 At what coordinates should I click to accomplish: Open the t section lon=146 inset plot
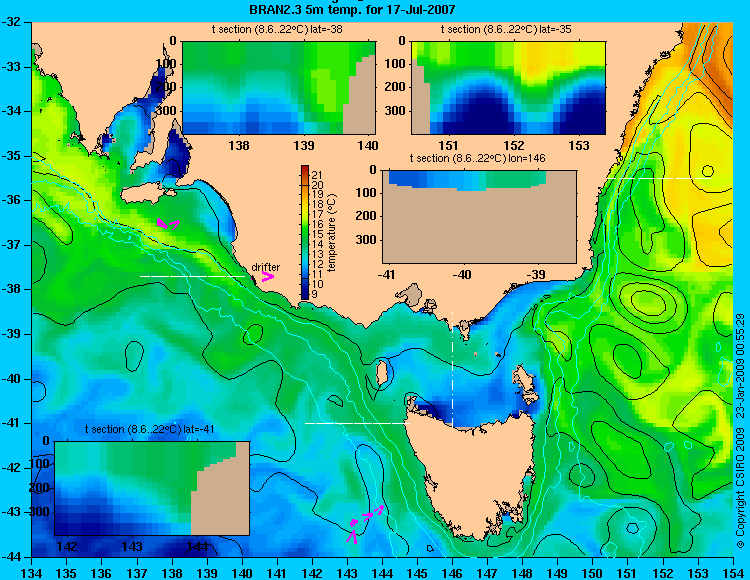[x=479, y=216]
